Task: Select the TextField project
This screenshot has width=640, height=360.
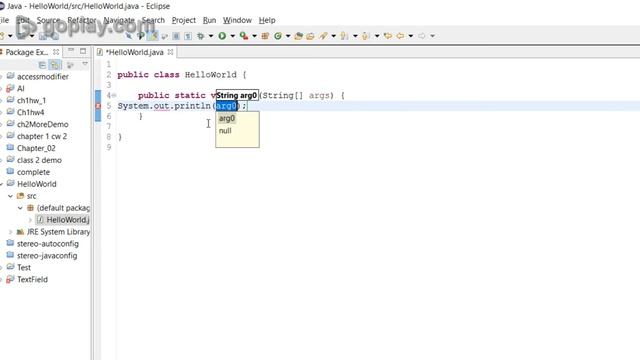Action: [x=32, y=280]
